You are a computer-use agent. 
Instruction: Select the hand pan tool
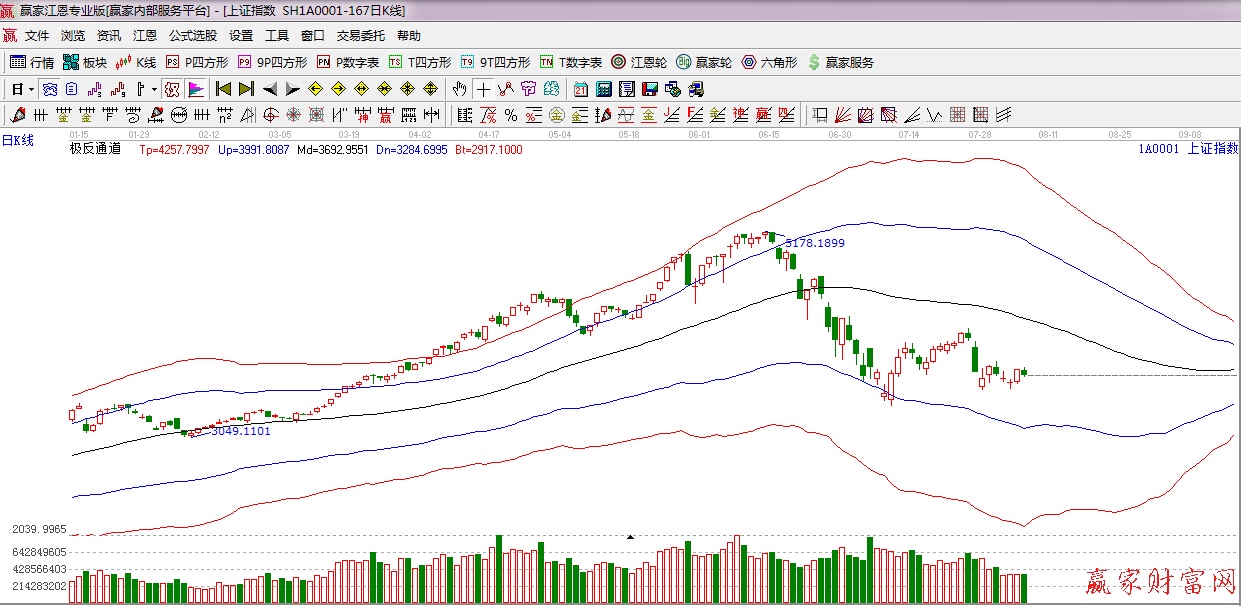459,89
